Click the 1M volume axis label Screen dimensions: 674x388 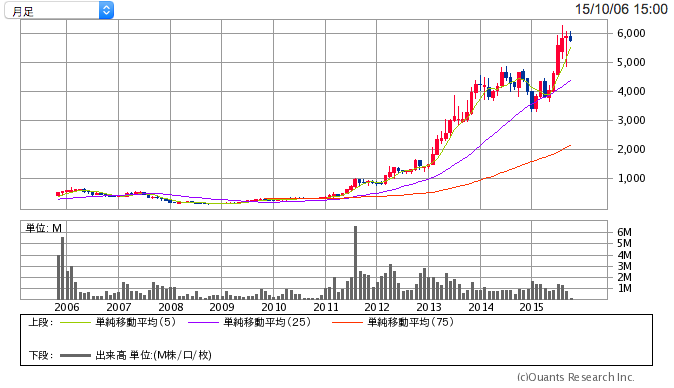tap(624, 288)
